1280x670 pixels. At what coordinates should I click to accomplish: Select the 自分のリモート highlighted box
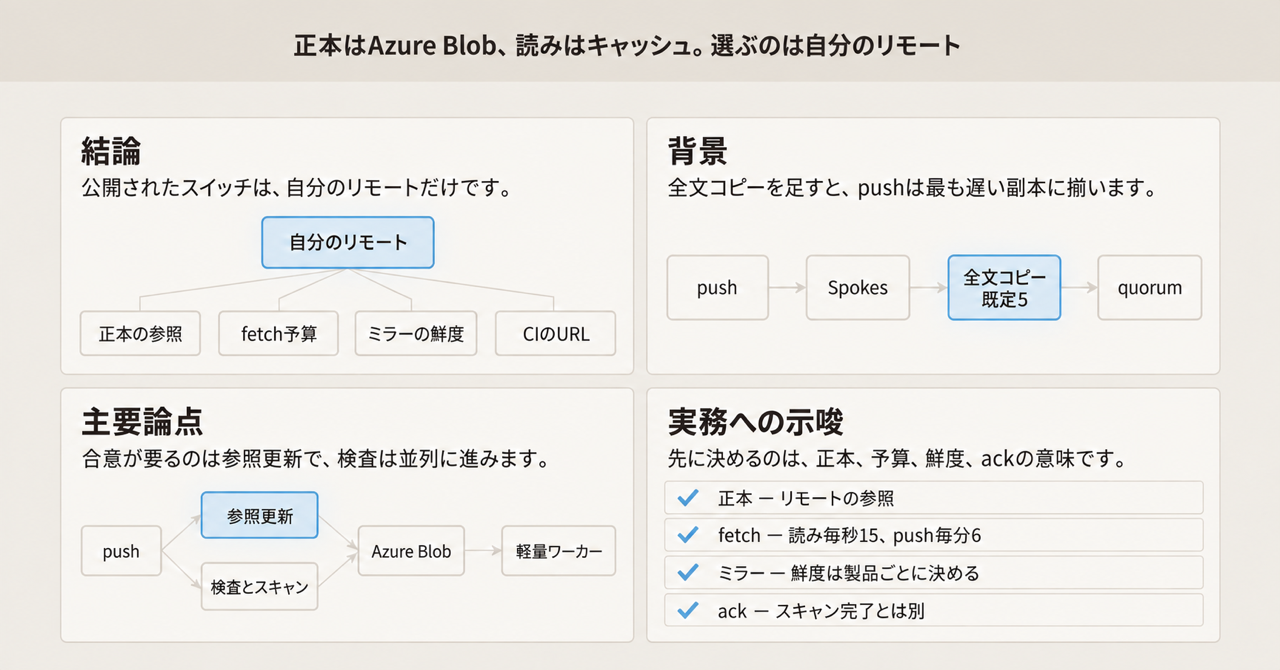[348, 242]
